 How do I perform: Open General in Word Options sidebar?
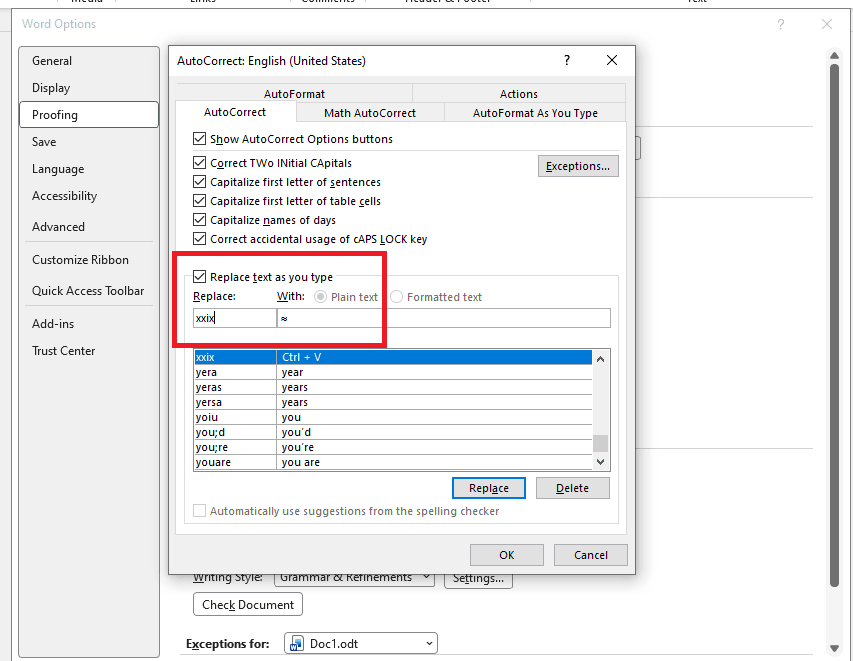(x=89, y=61)
